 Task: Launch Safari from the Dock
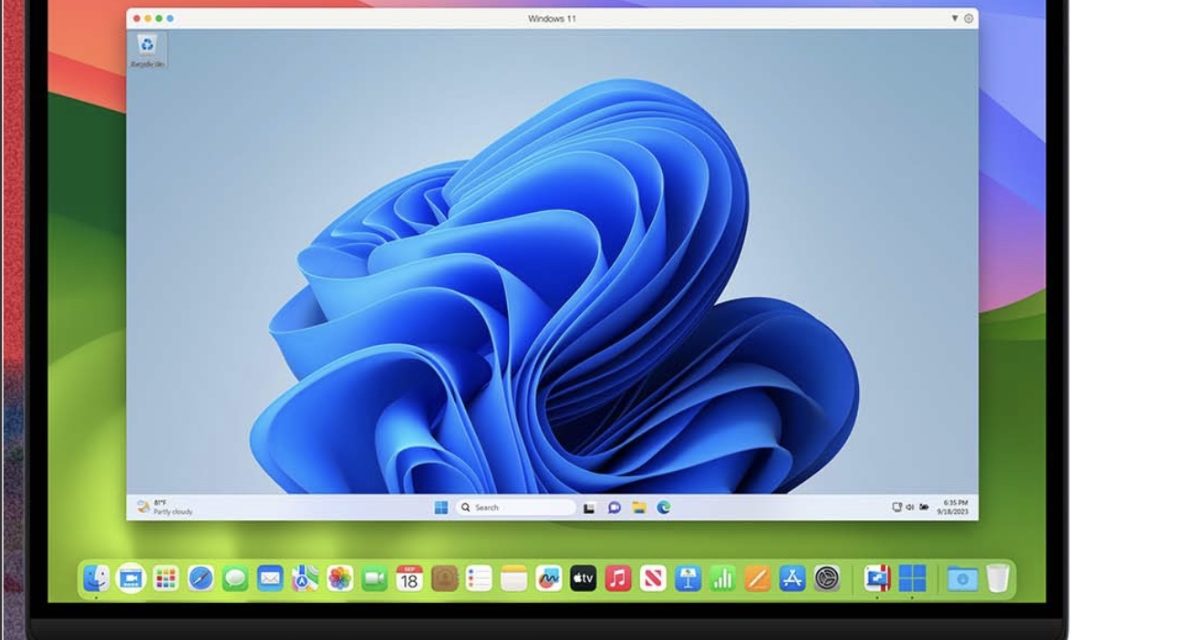pyautogui.click(x=201, y=578)
